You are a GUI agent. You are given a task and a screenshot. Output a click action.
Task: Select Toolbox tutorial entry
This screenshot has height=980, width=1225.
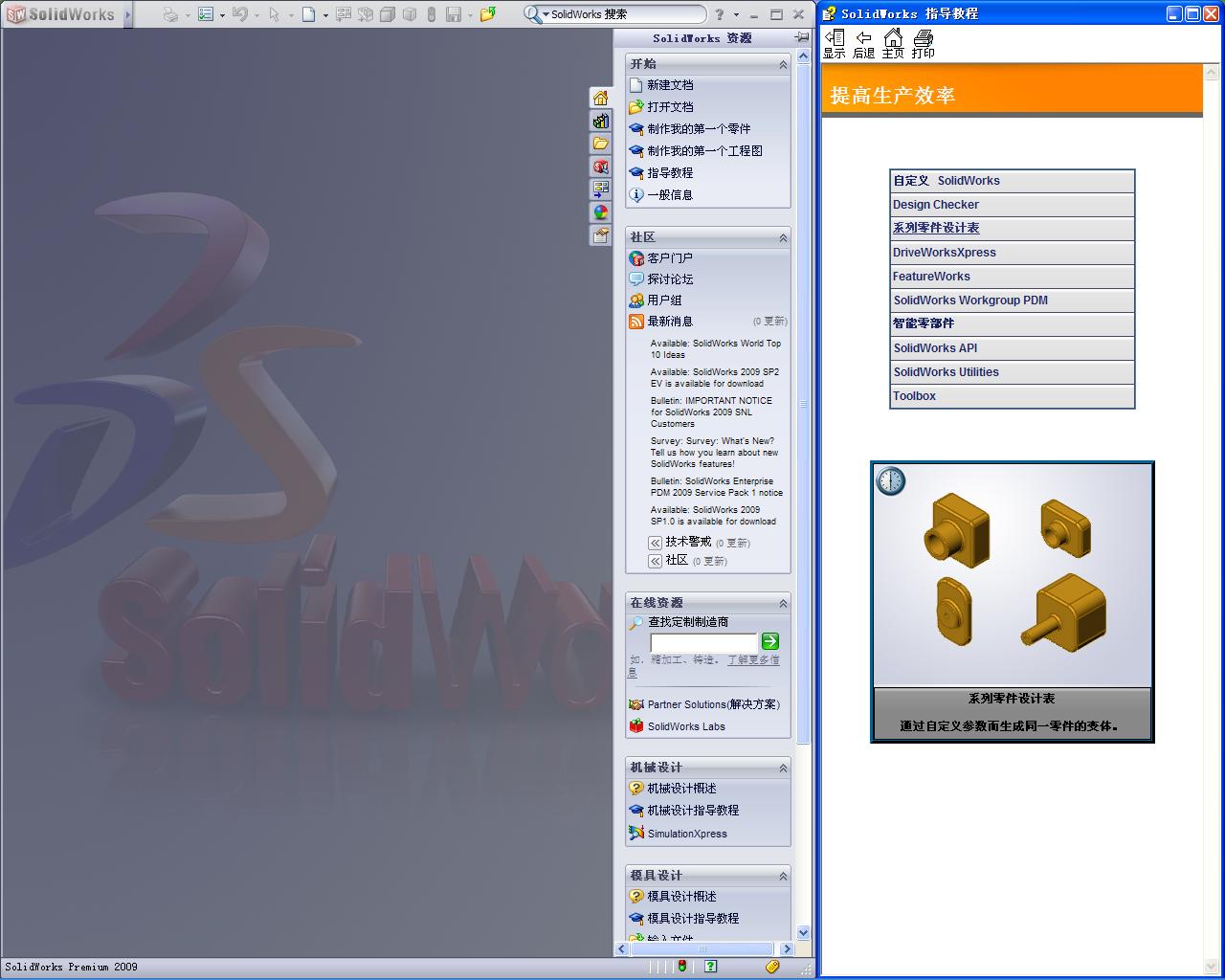[1013, 396]
